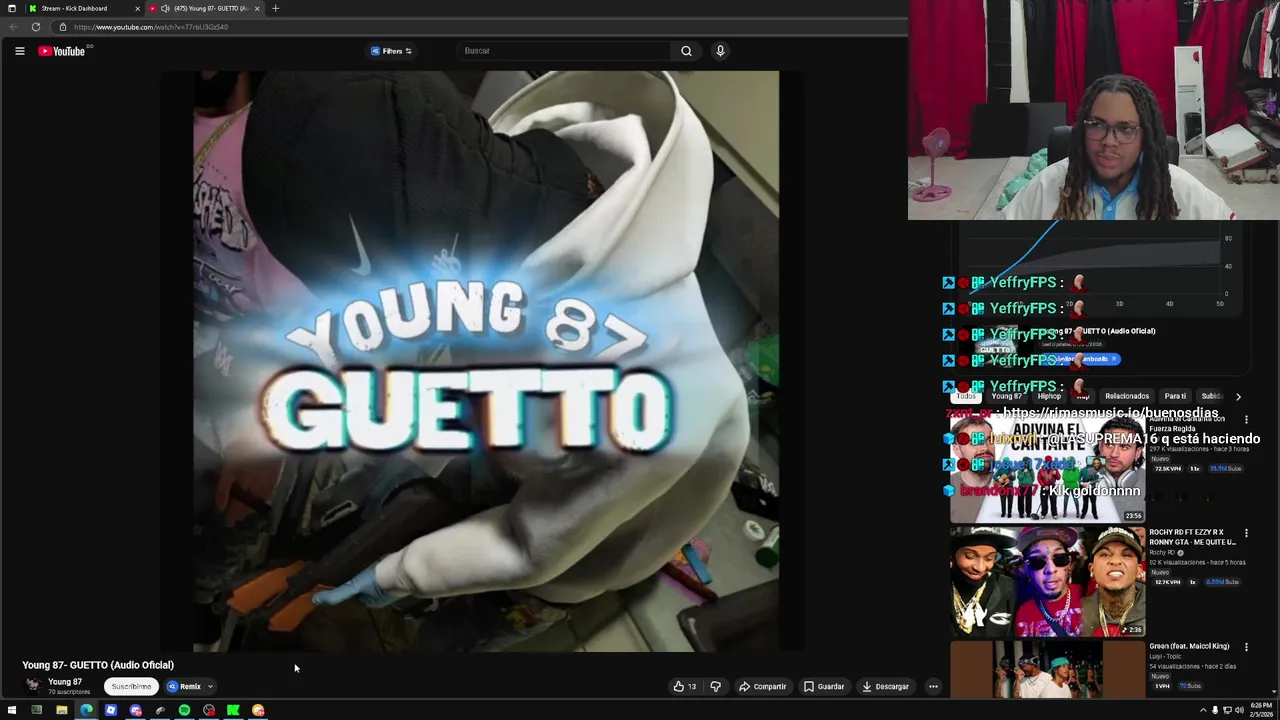
Task: Show hidden system tray icons
Action: (1203, 710)
